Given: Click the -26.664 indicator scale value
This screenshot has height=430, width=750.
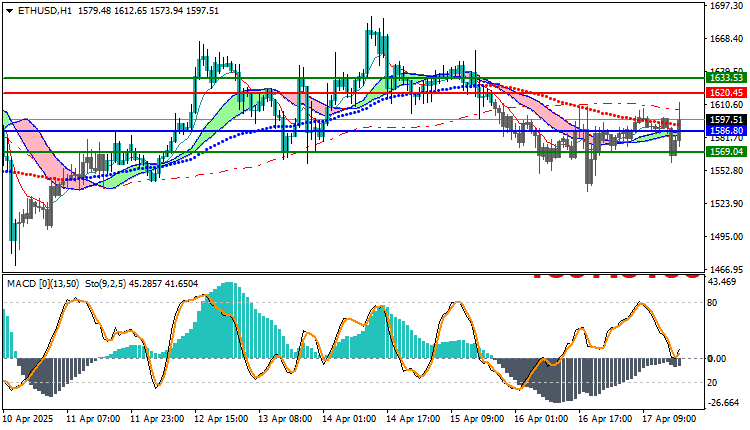Looking at the screenshot, I should pyautogui.click(x=724, y=403).
